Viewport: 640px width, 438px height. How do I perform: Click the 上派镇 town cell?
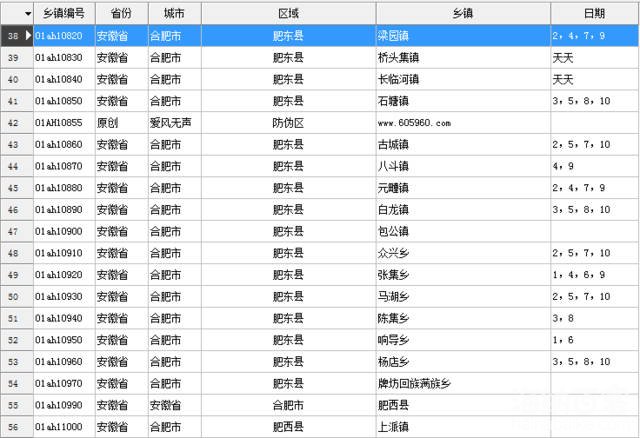(394, 427)
